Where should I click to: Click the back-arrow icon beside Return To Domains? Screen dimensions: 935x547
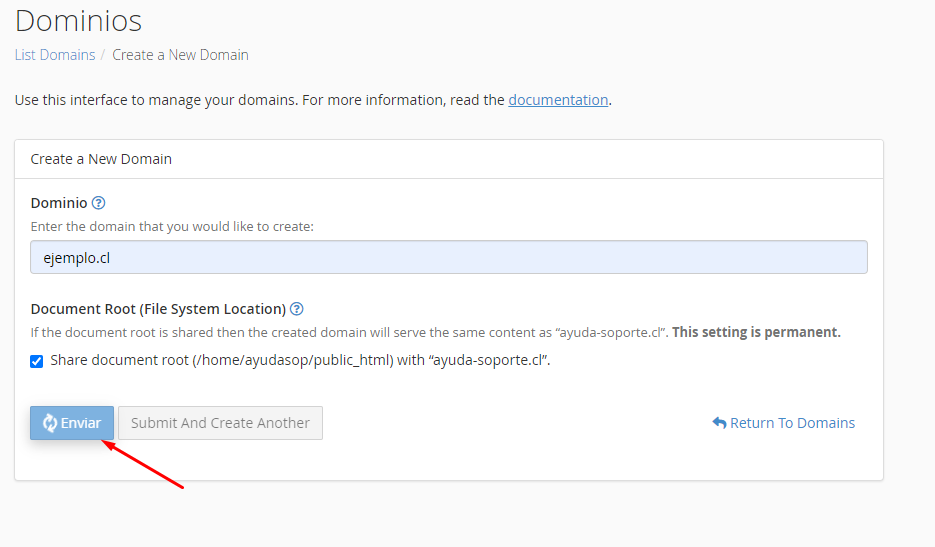tap(719, 423)
